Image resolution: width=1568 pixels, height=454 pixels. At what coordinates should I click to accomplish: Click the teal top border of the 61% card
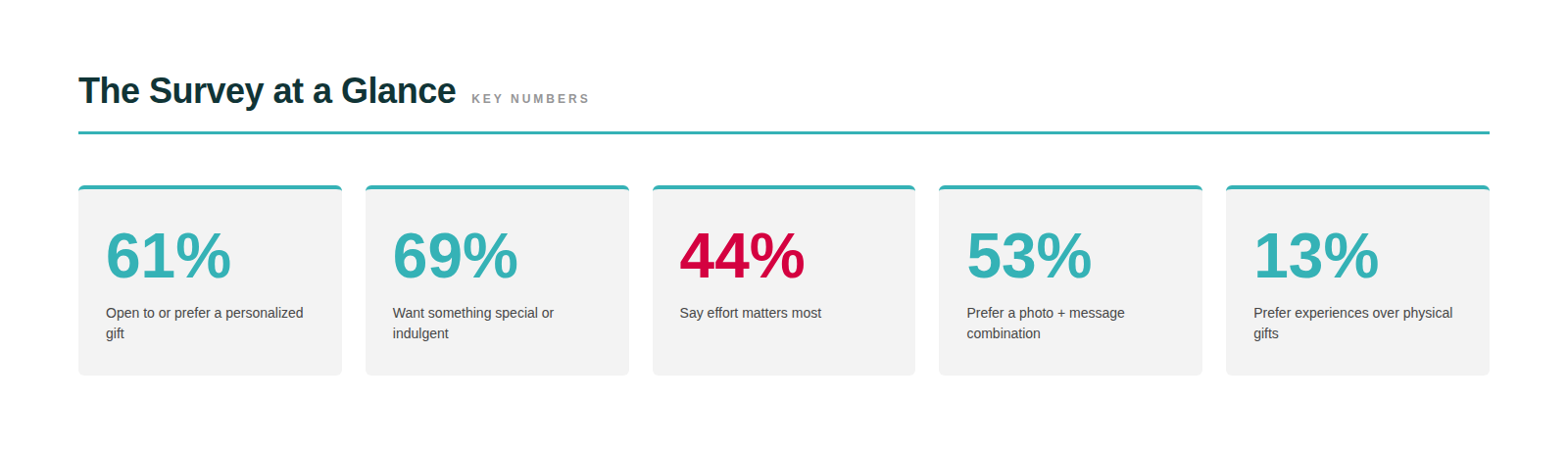210,187
